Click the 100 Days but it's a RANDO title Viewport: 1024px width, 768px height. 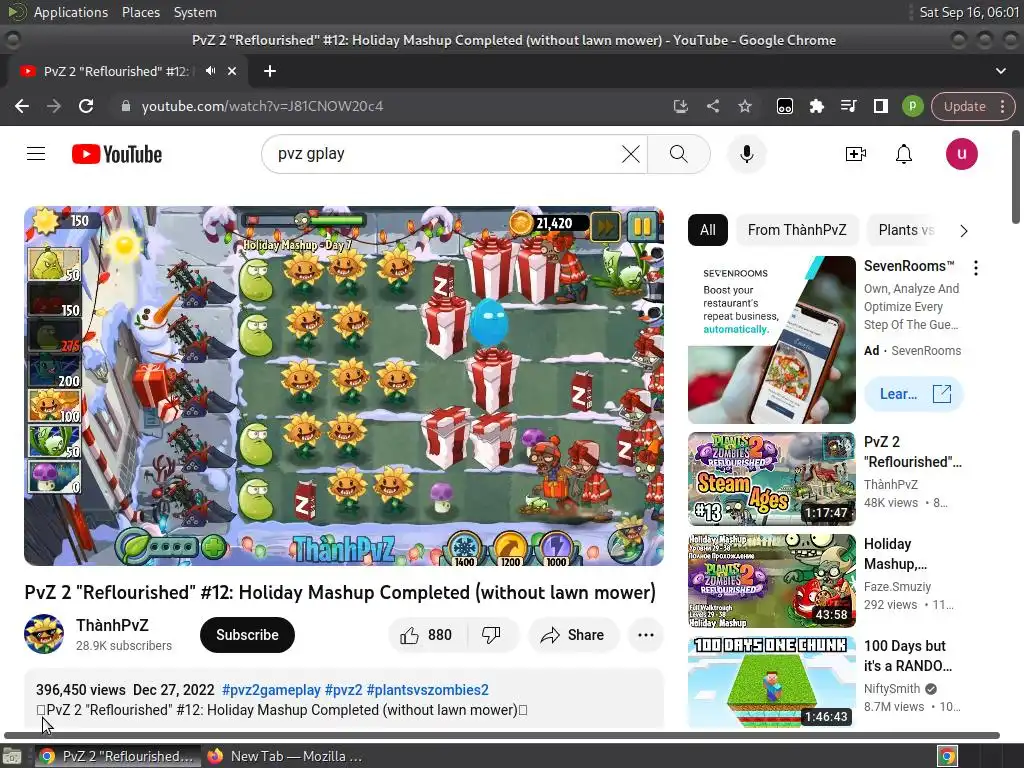(908, 656)
